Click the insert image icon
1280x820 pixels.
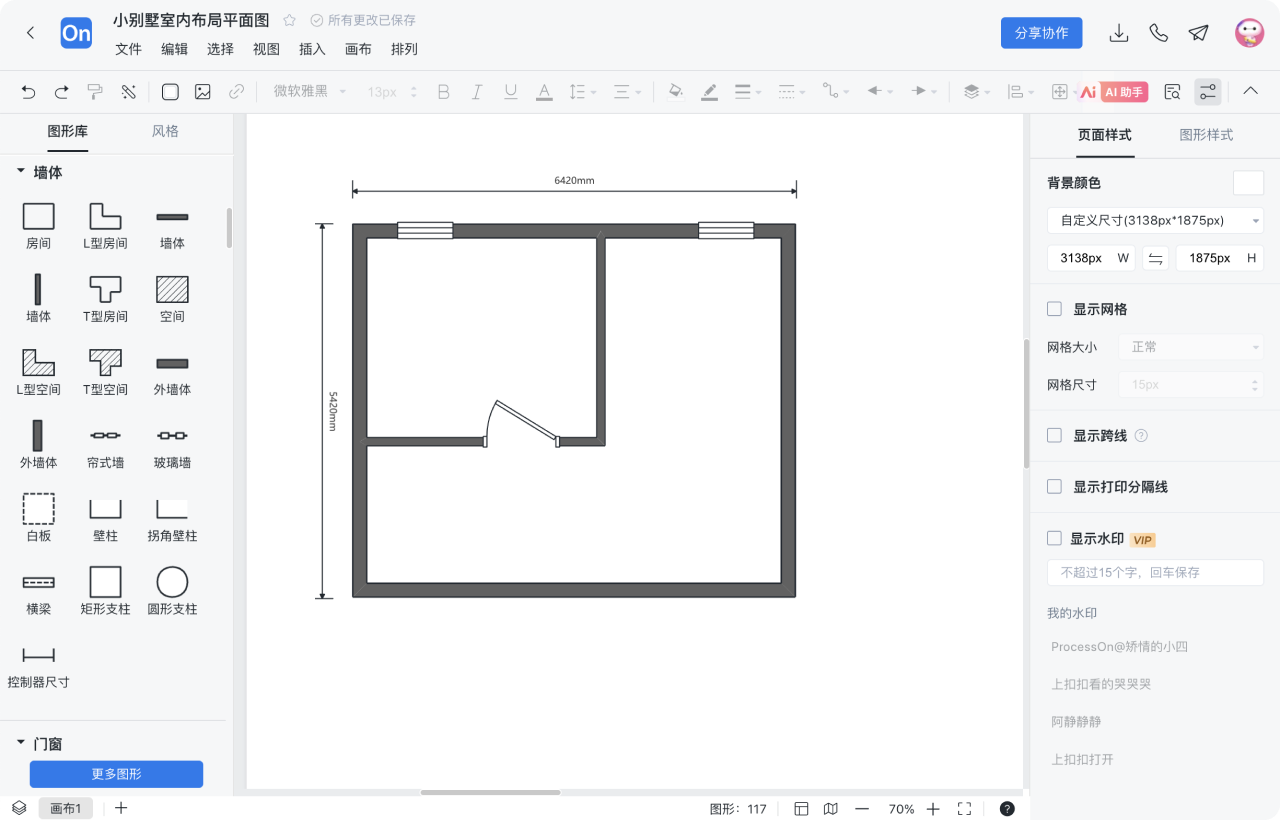click(x=203, y=92)
